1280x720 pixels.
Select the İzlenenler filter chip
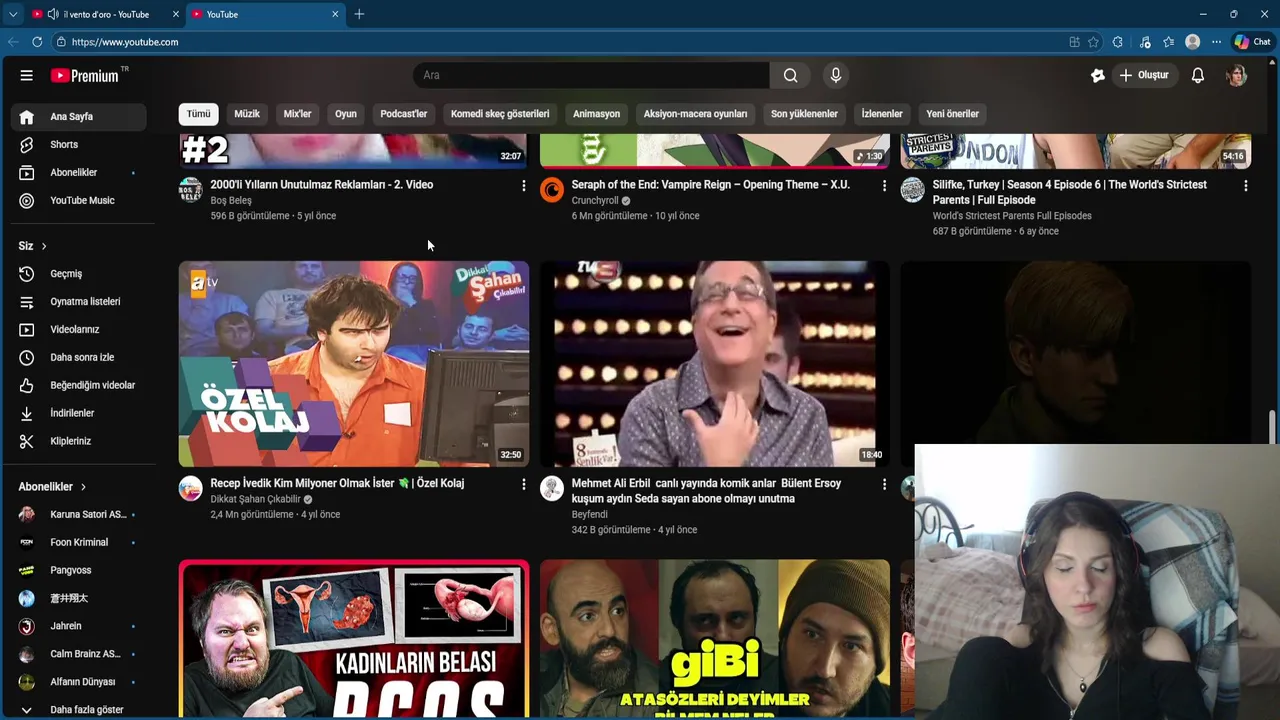click(x=882, y=114)
